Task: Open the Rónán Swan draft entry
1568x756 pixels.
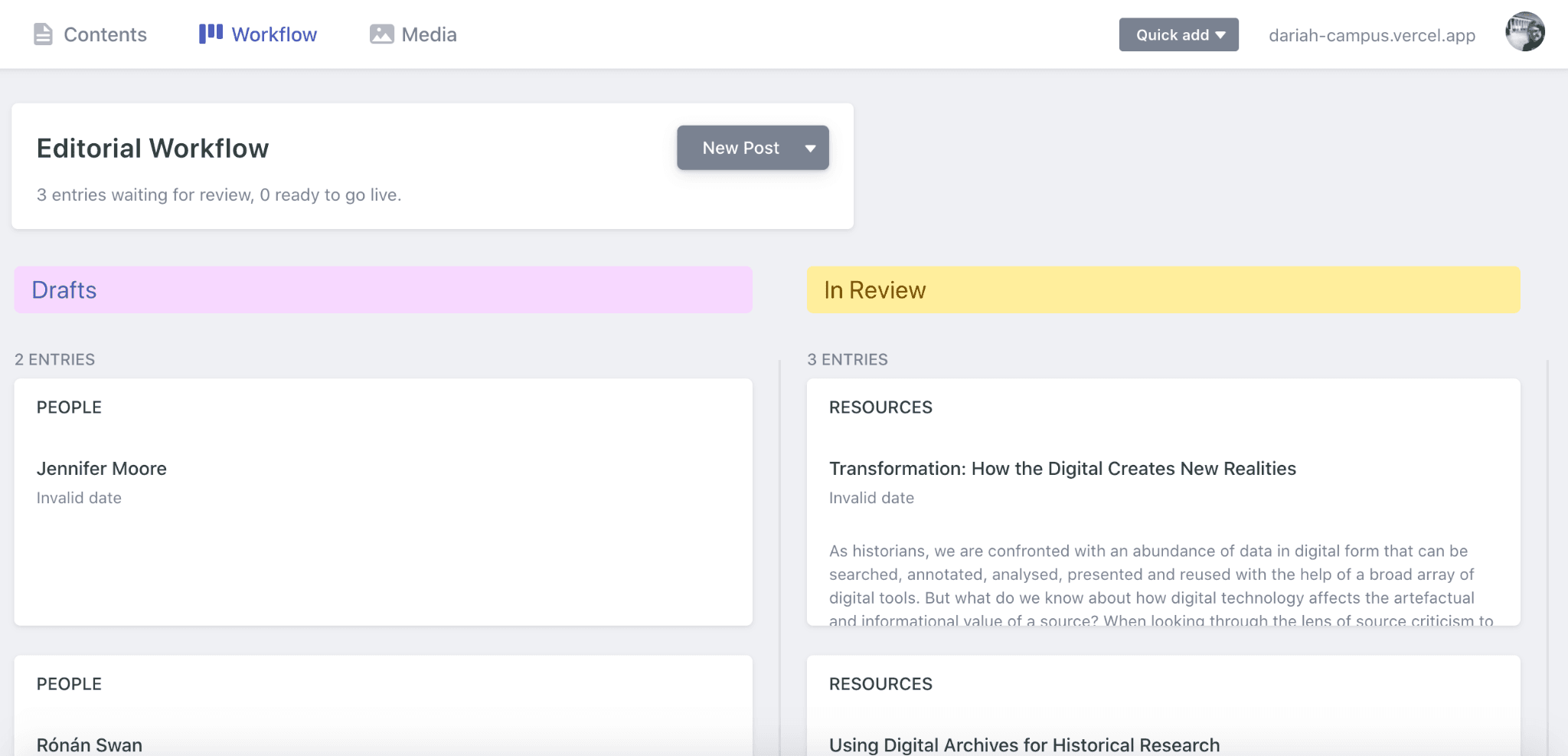Action: point(90,745)
